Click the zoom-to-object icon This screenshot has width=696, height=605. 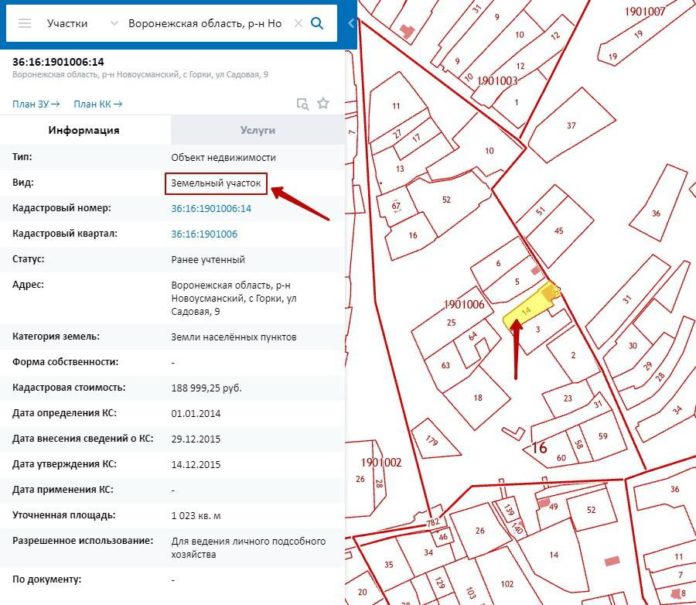tap(302, 103)
